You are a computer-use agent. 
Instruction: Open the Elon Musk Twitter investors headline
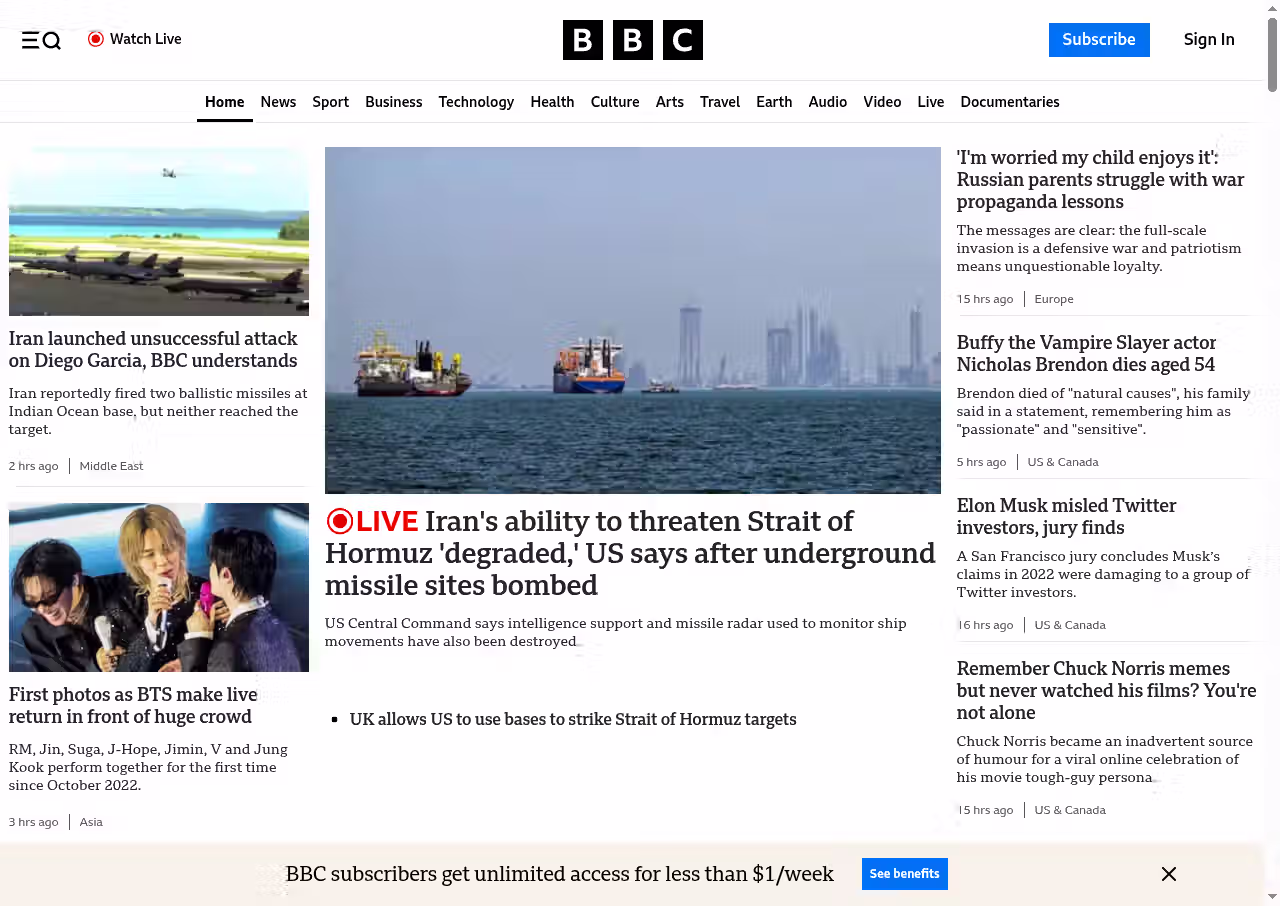pos(1066,516)
